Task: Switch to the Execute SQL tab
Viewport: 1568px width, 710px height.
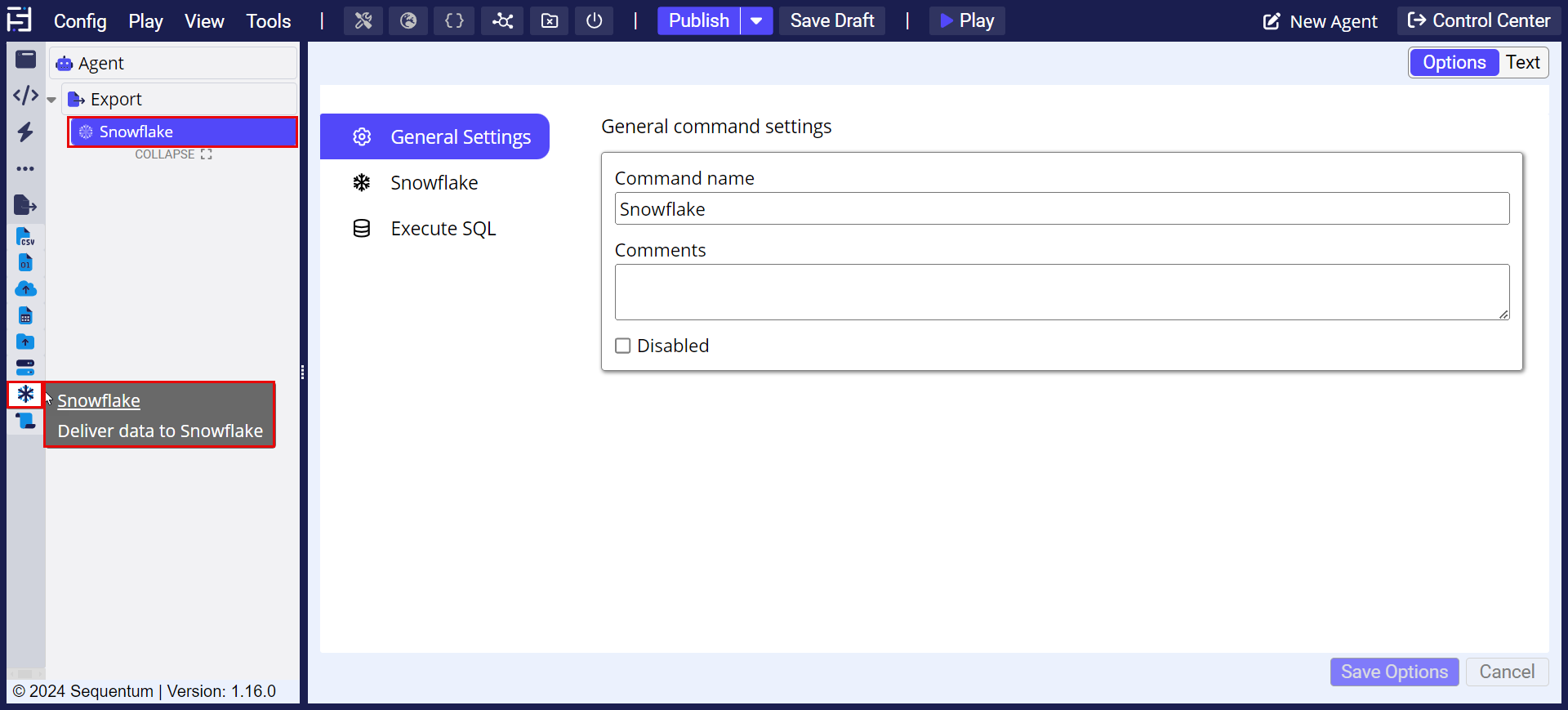Action: pyautogui.click(x=434, y=228)
